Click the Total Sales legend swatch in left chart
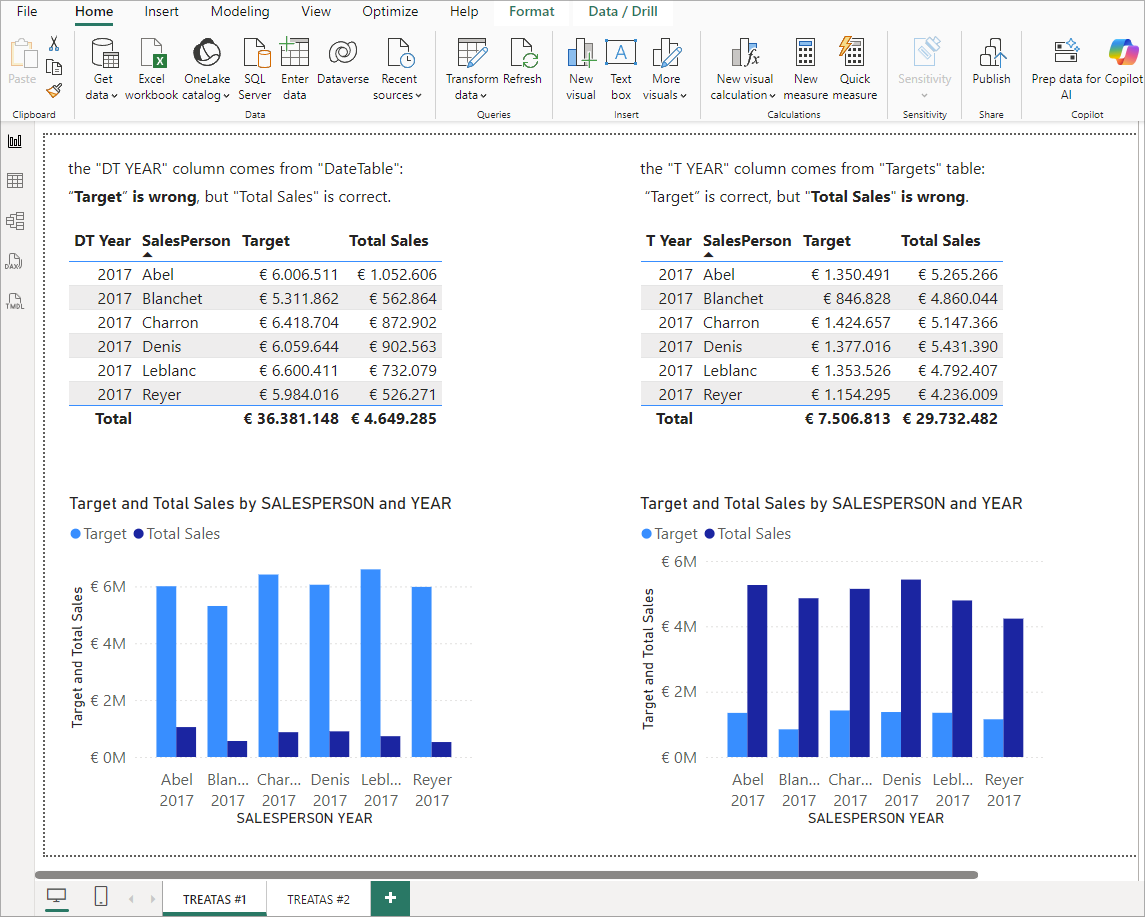Image resolution: width=1145 pixels, height=917 pixels. tap(139, 534)
